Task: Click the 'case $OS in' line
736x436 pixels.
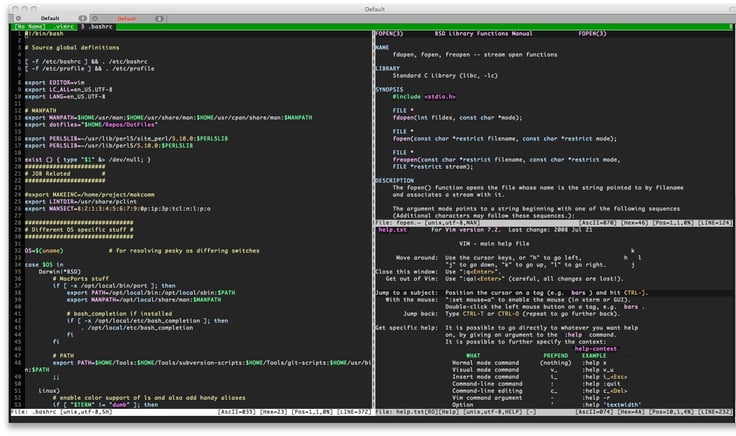Action: pos(44,265)
